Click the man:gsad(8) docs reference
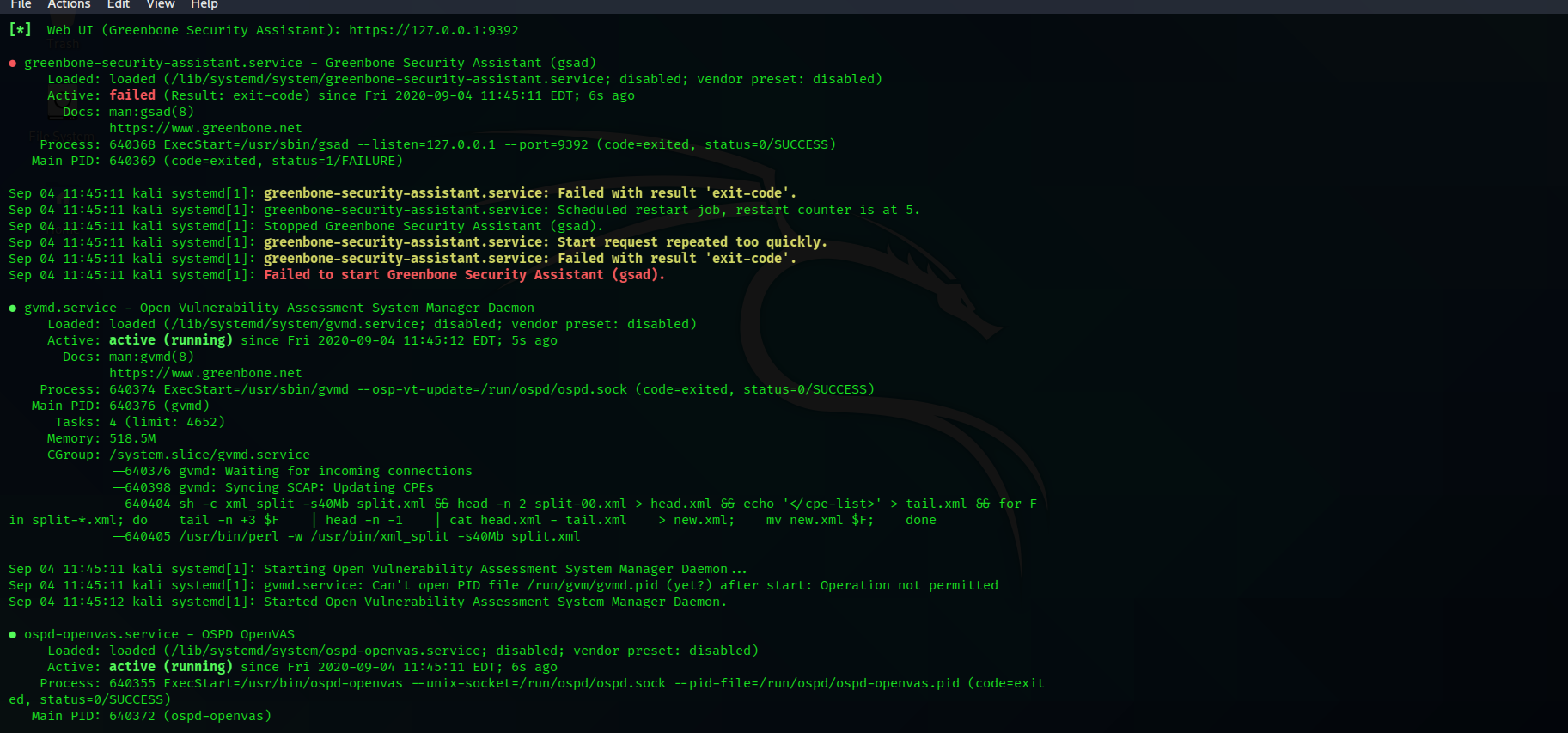 tap(151, 112)
